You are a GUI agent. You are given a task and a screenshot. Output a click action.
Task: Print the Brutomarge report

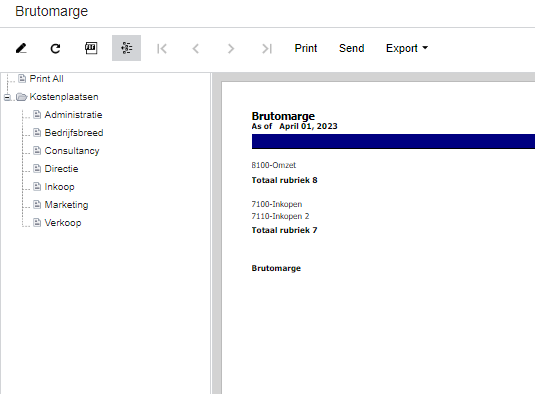306,48
